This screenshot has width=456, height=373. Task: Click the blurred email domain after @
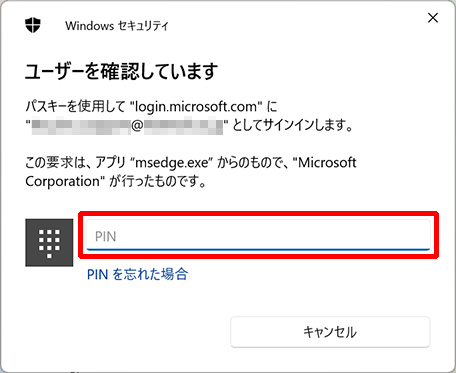(x=183, y=127)
